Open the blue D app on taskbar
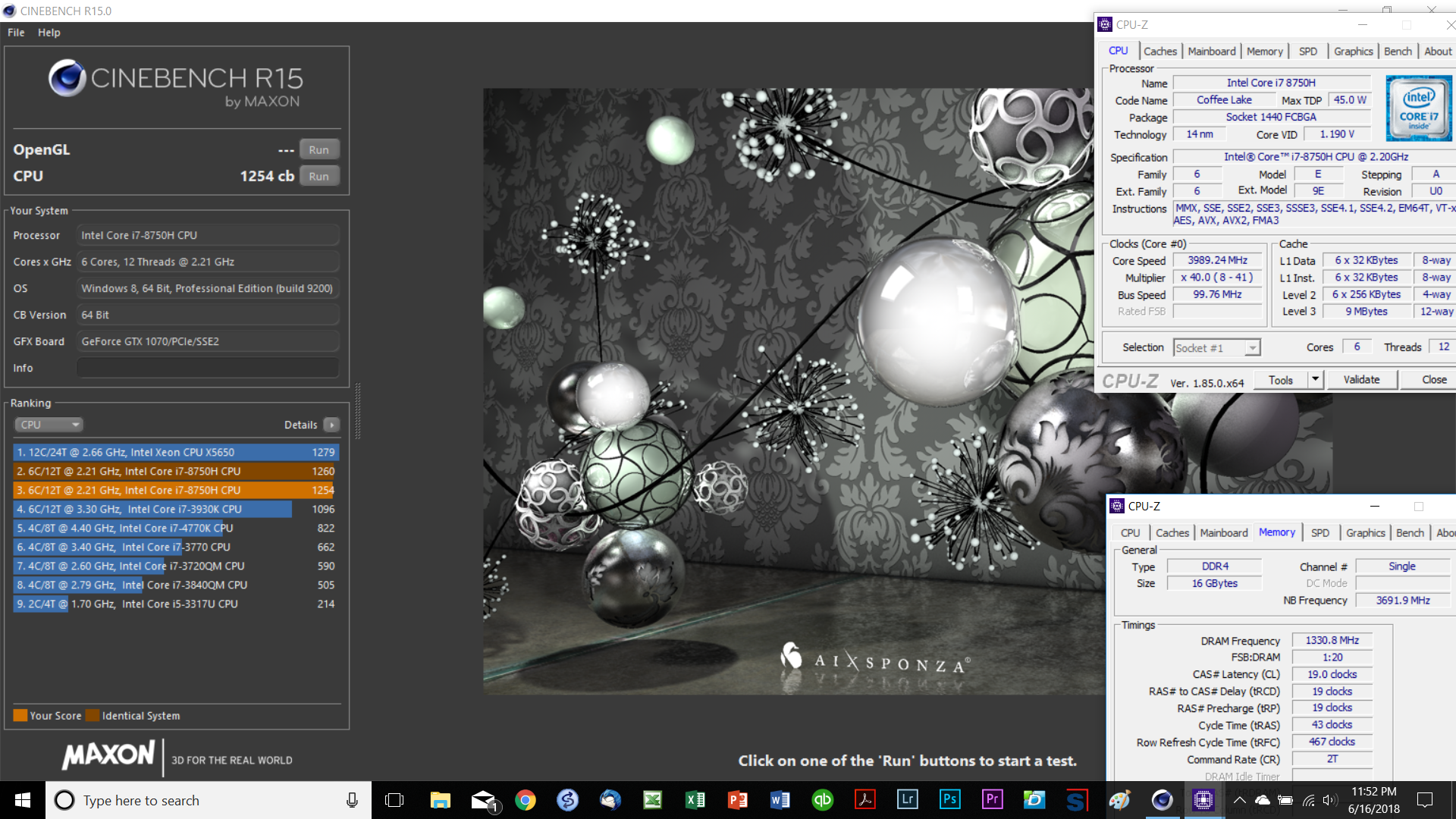This screenshot has height=819, width=1456. coord(1034,800)
